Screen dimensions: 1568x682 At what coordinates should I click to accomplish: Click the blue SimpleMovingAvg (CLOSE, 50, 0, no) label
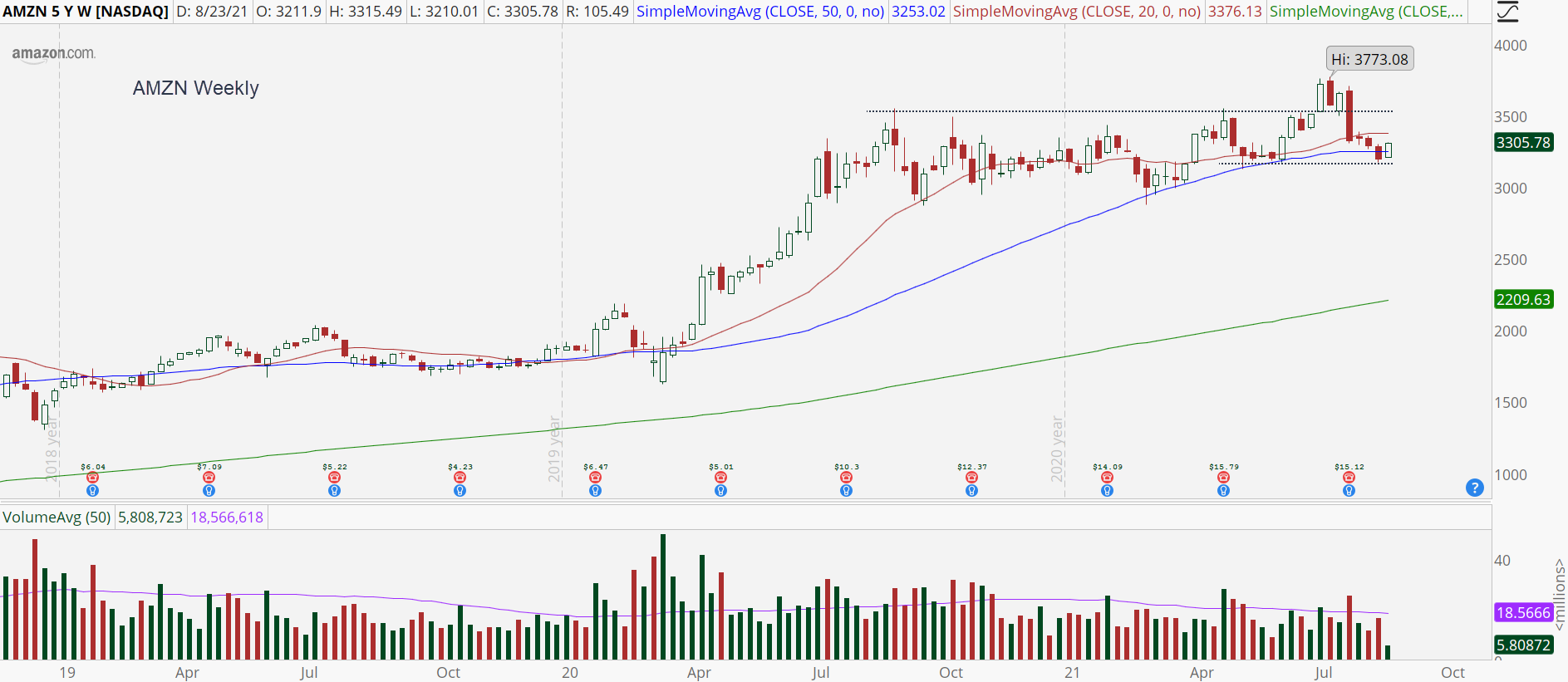pos(760,12)
